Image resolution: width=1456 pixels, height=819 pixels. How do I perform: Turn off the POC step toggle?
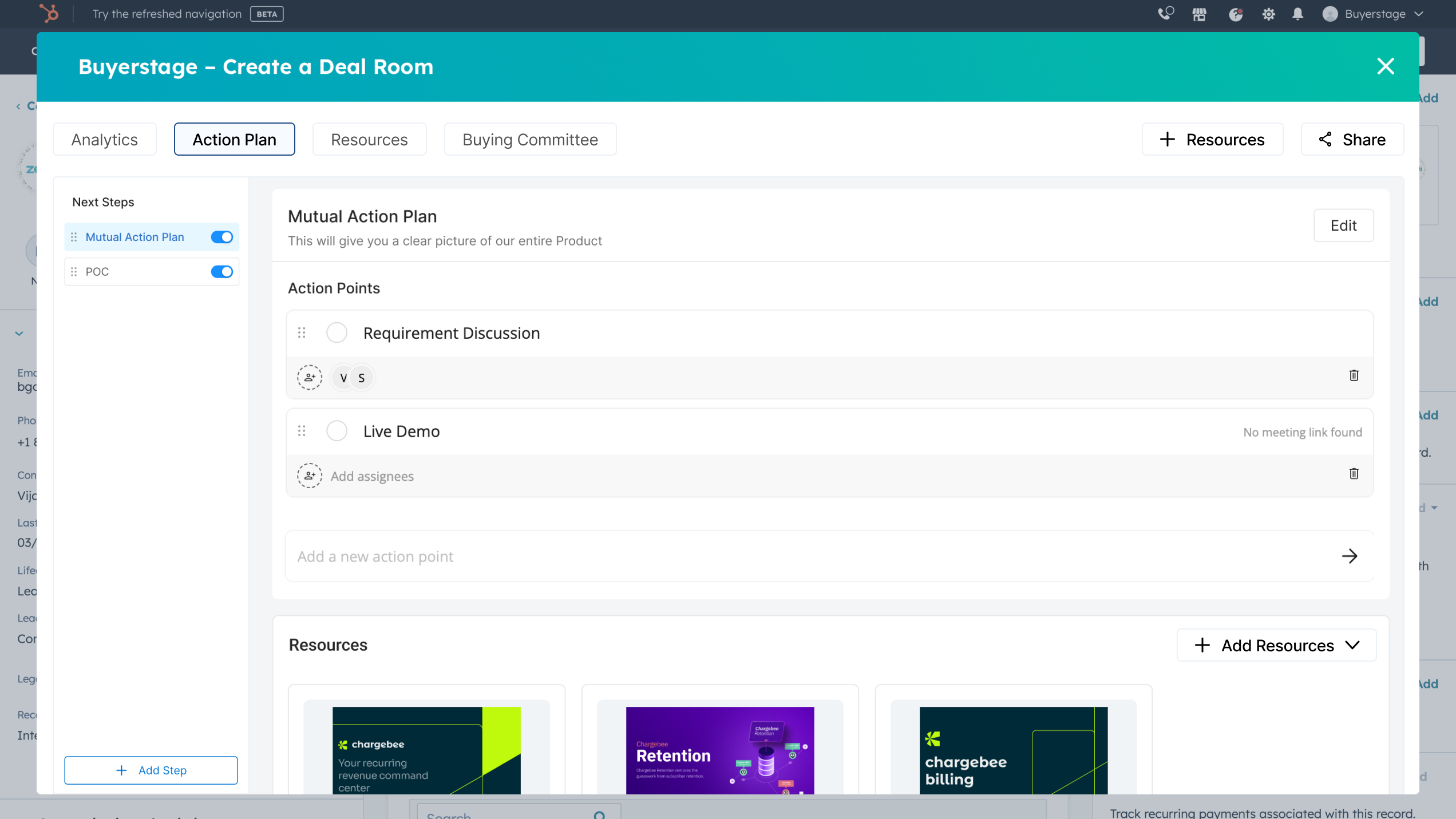(x=222, y=272)
